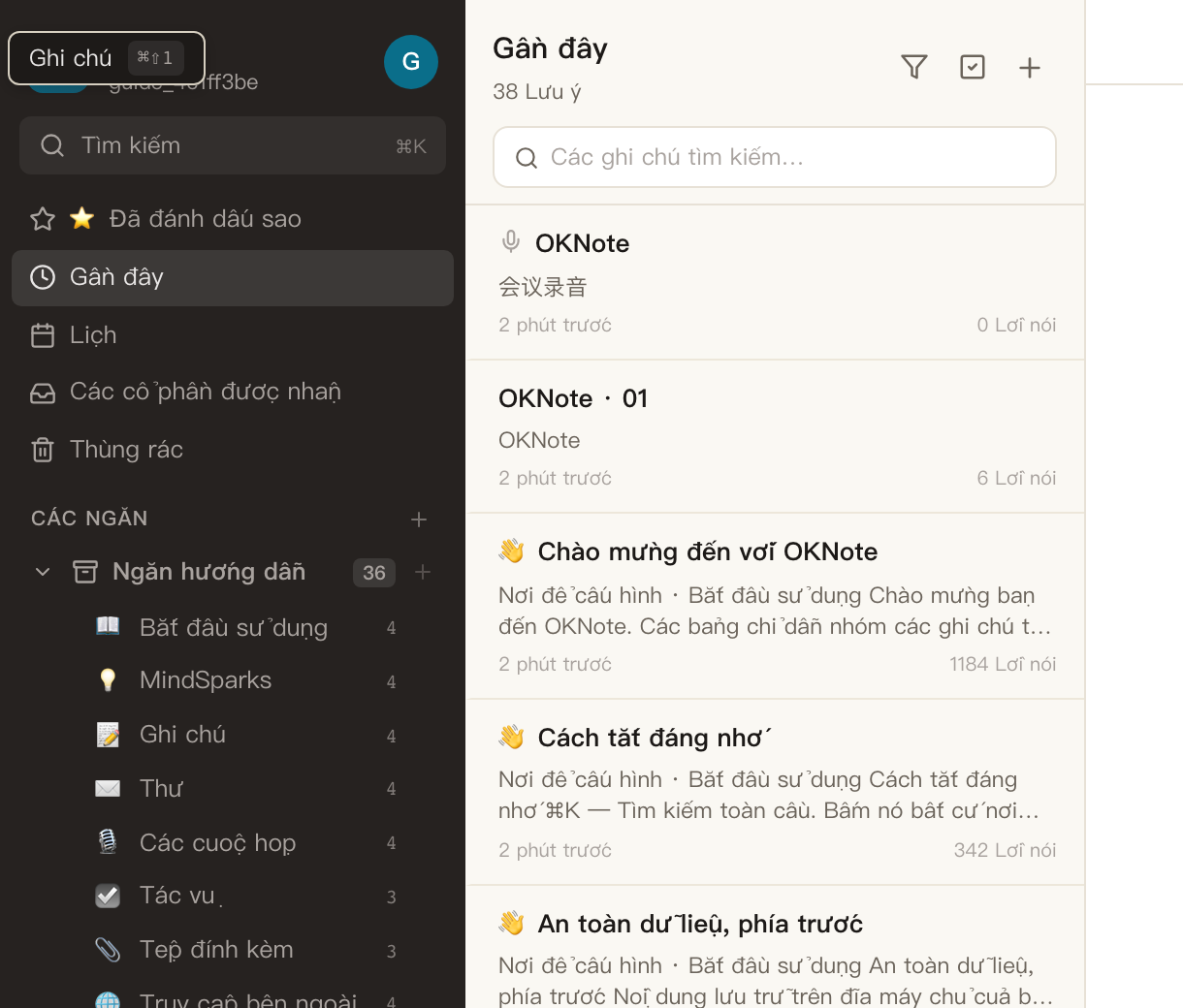The image size is (1183, 1008).
Task: Click the envelope icon
Action: [x=108, y=789]
